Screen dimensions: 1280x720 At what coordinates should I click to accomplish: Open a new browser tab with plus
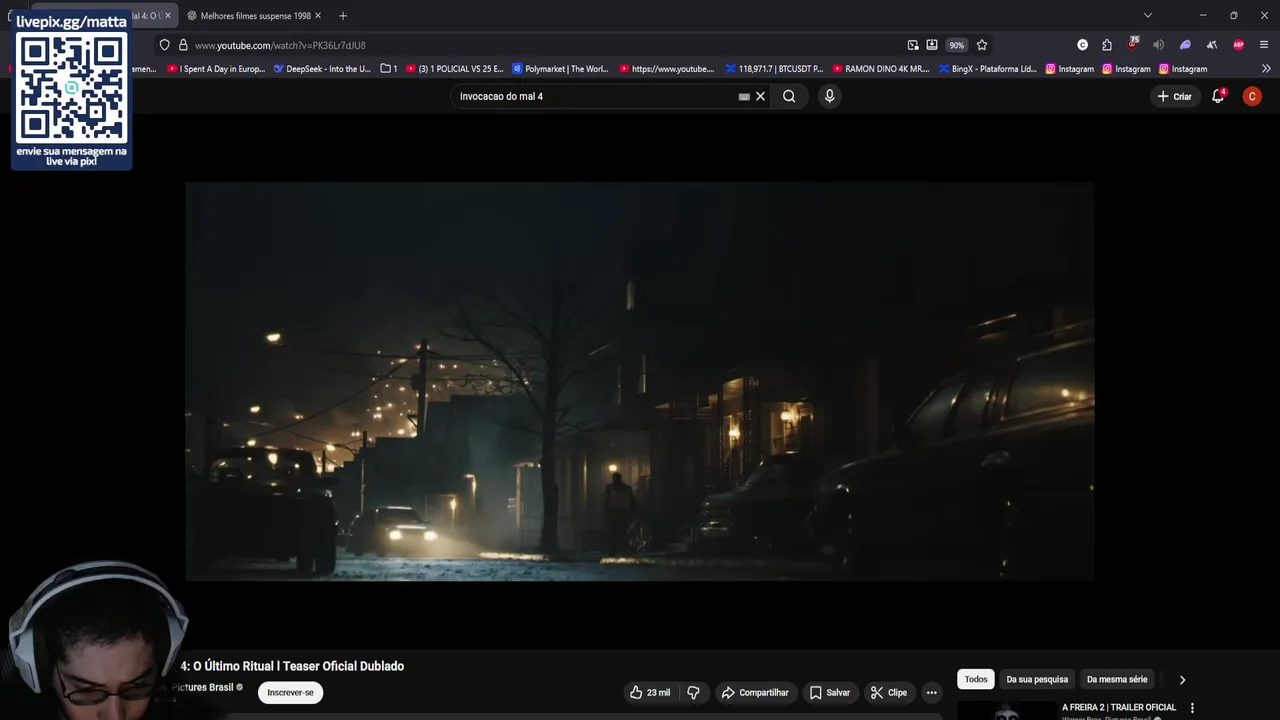click(x=343, y=15)
